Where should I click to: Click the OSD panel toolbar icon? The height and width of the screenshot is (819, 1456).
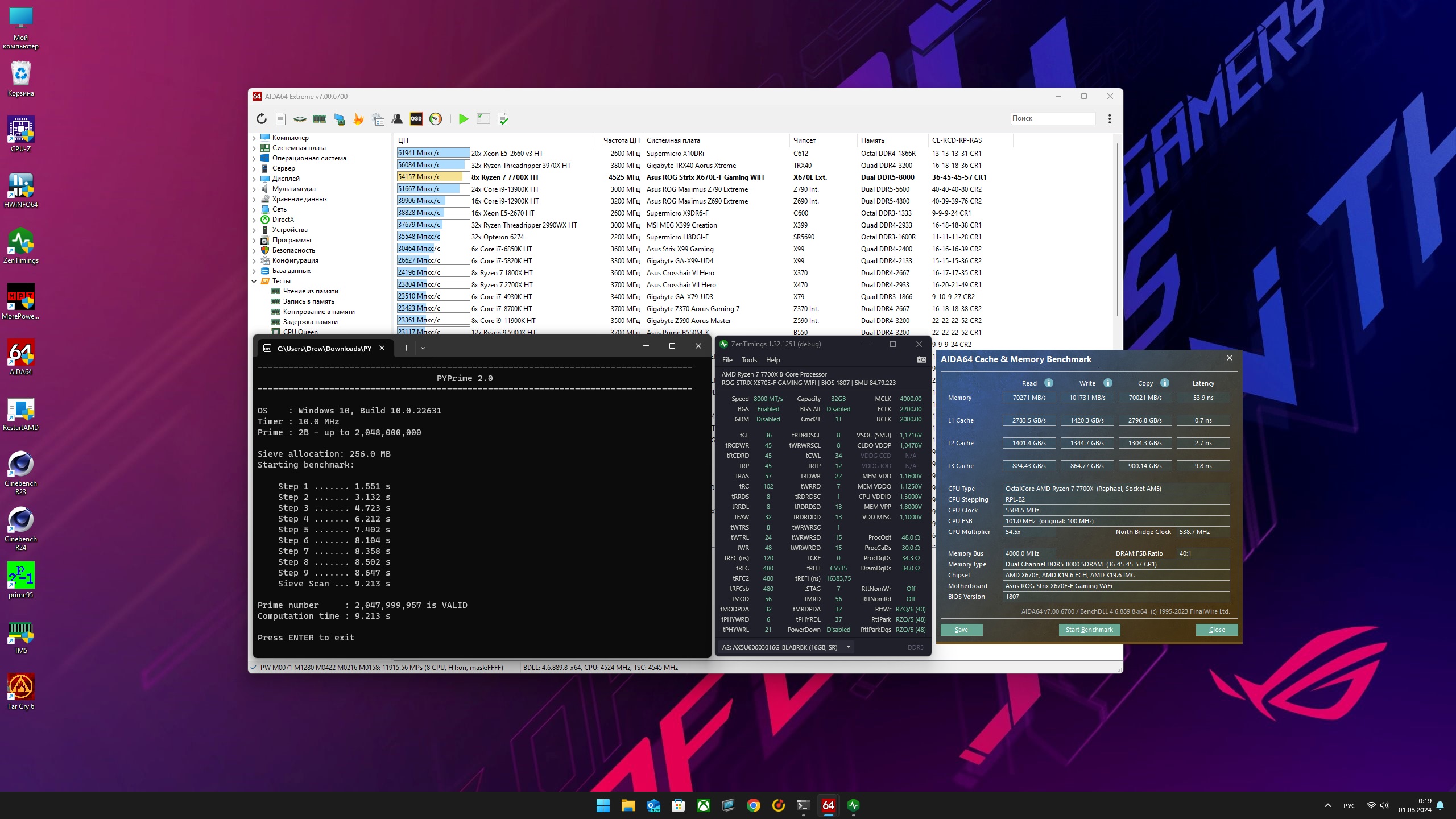(x=416, y=119)
